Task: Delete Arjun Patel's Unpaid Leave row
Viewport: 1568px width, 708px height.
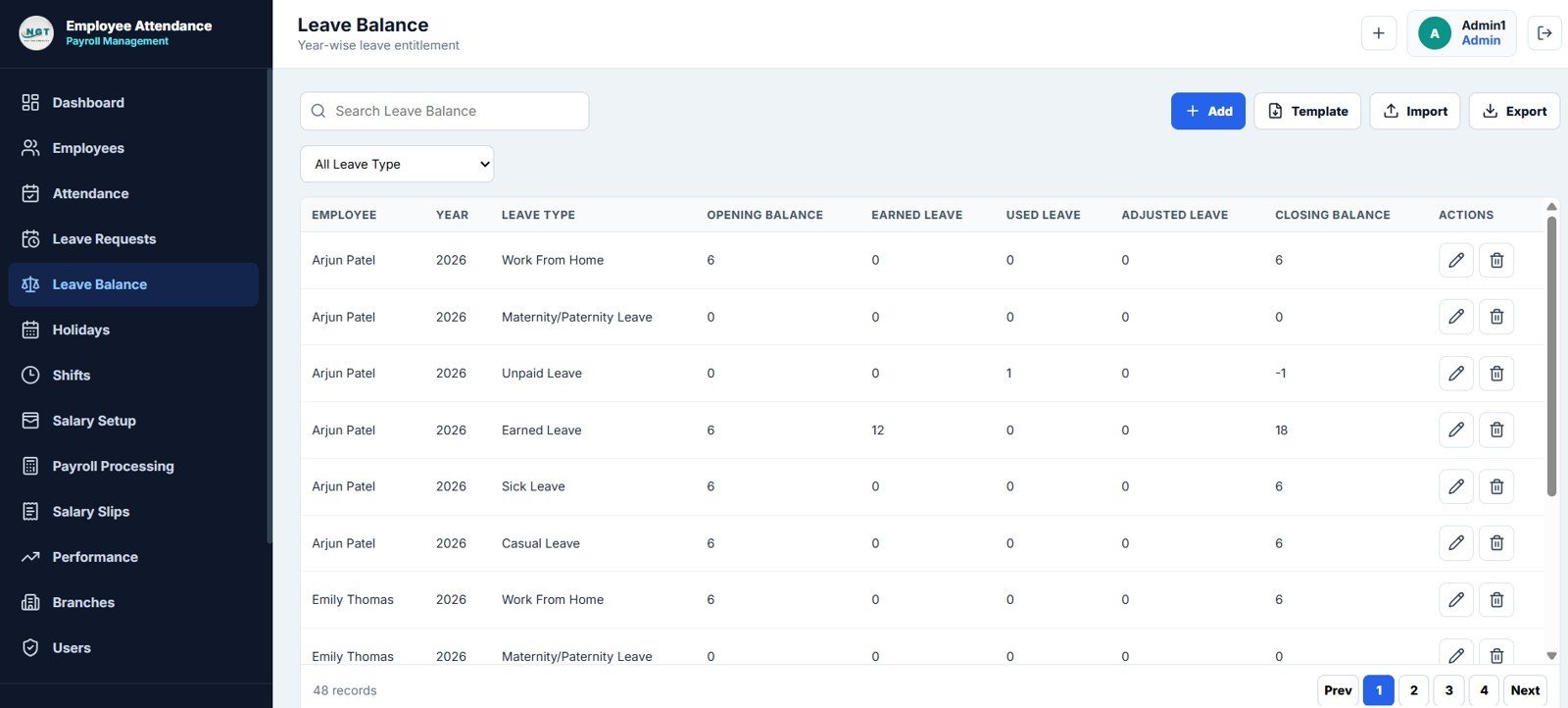Action: coord(1496,374)
